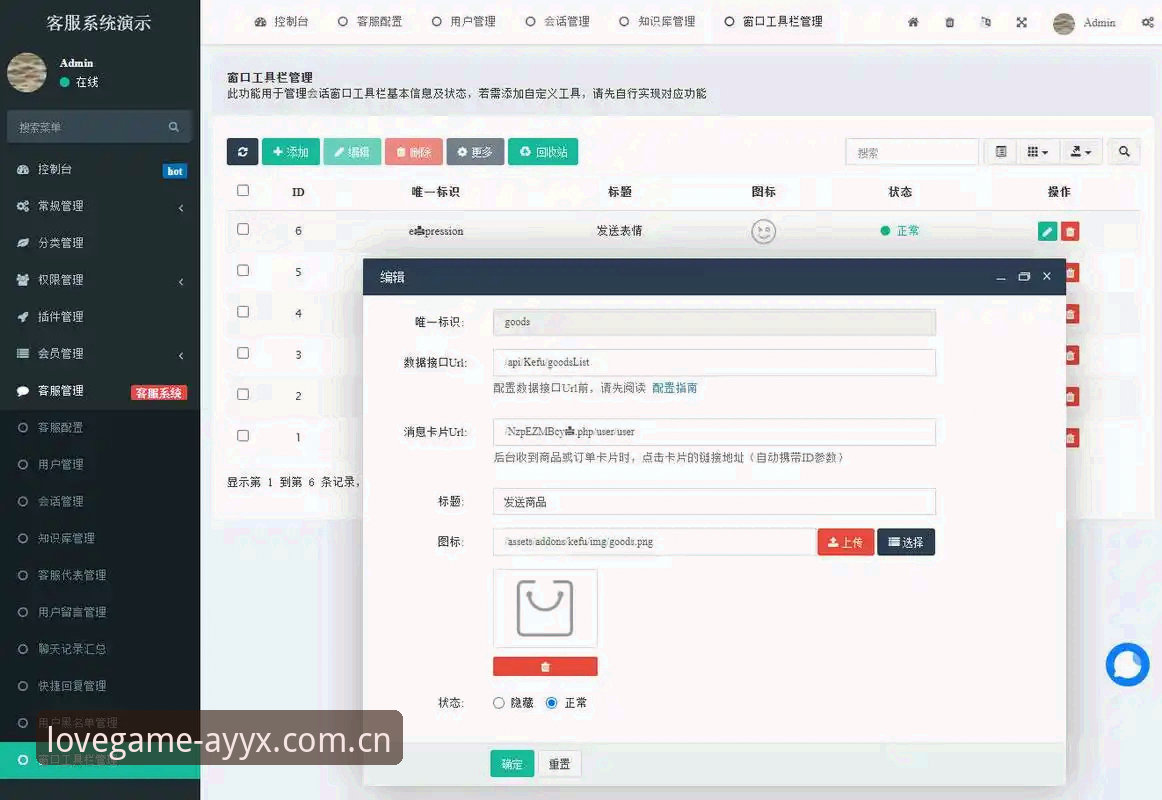Toggle fullscreen icon in top bar
Screen dimensions: 1162x800
(x=1021, y=22)
